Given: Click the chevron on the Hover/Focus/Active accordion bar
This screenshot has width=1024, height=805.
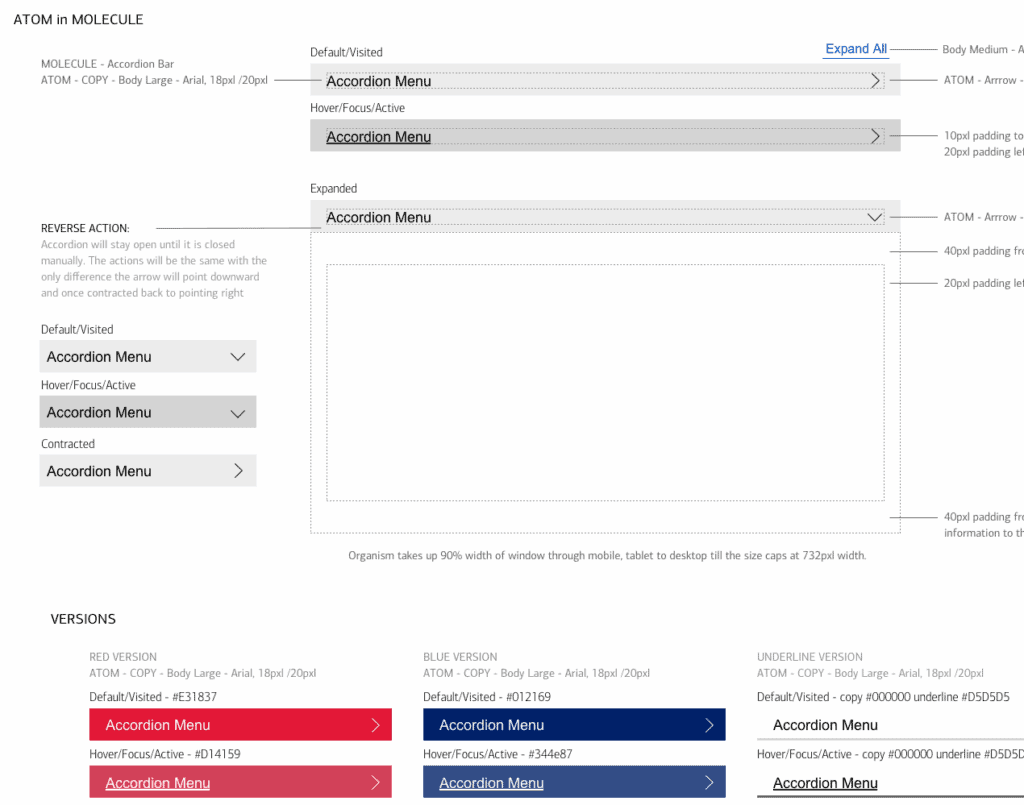Looking at the screenshot, I should point(875,136).
